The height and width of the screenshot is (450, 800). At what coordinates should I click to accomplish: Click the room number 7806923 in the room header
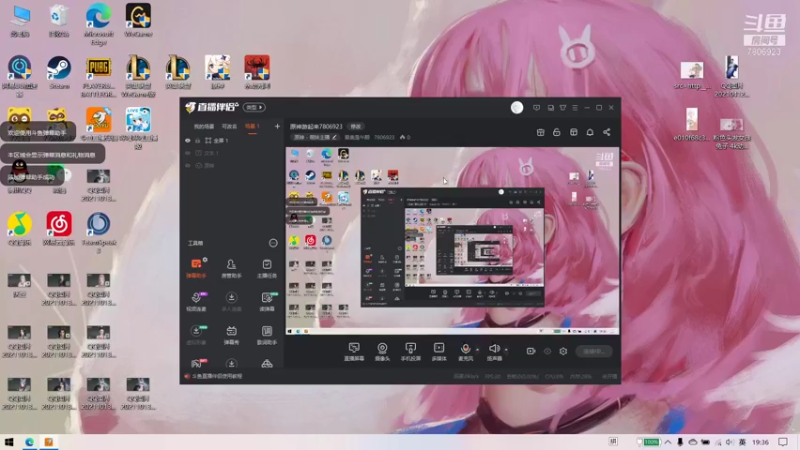pyautogui.click(x=384, y=137)
